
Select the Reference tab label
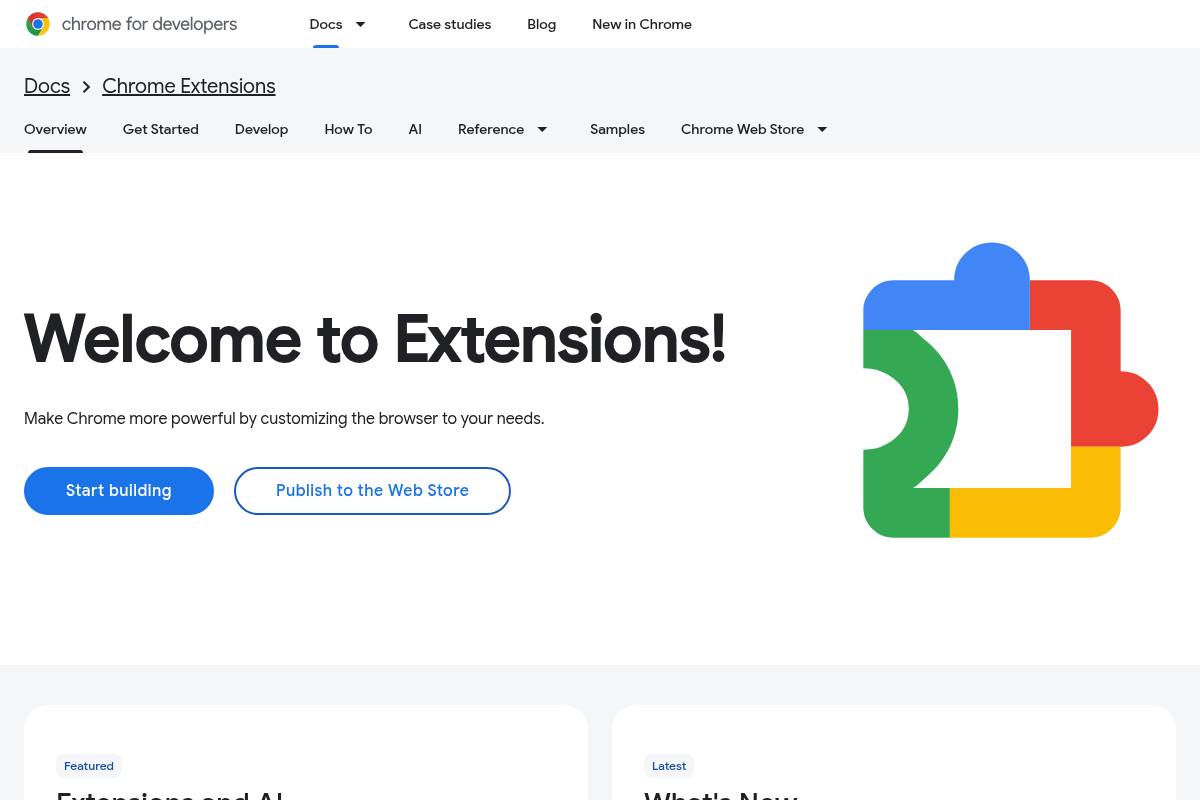click(x=491, y=129)
